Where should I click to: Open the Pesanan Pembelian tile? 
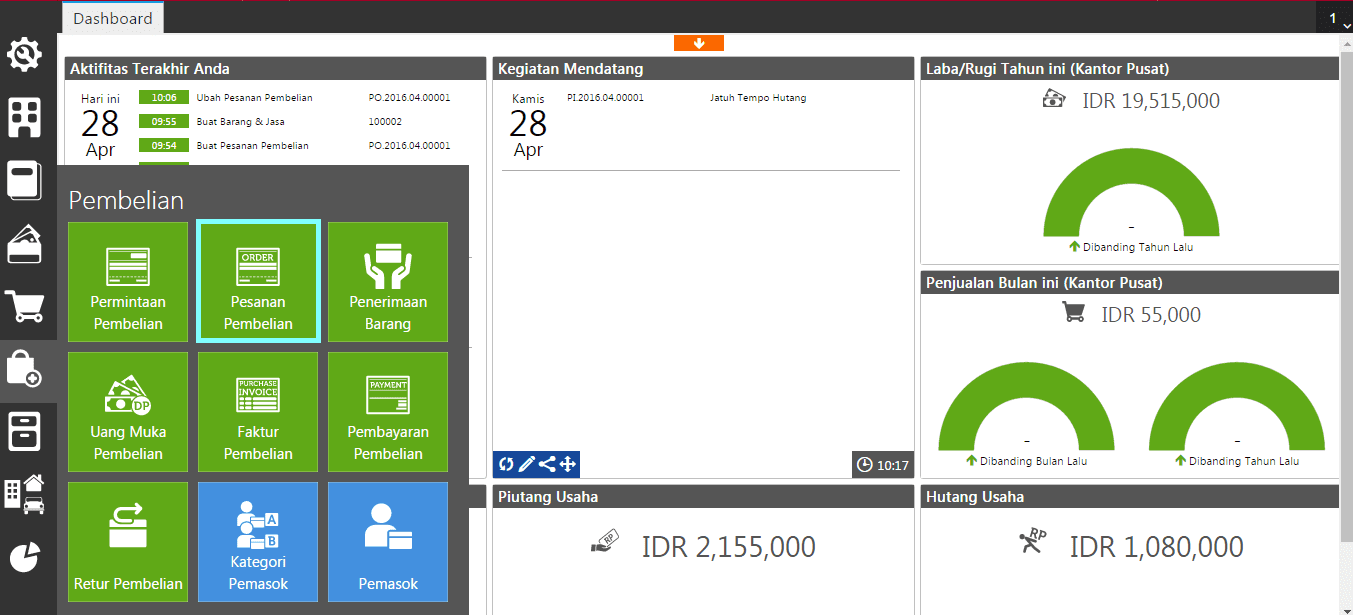(x=258, y=281)
